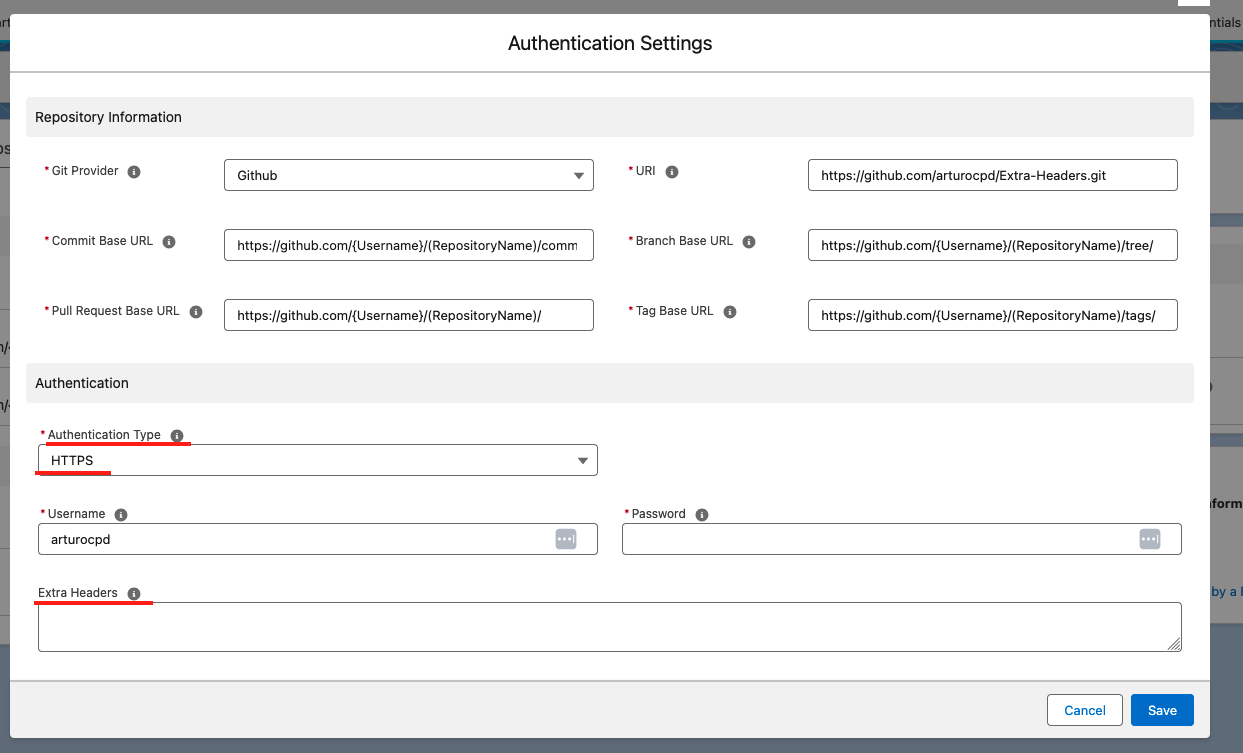Click the Tag Base URL info icon
Screen dimensions: 1243x753
click(730, 312)
